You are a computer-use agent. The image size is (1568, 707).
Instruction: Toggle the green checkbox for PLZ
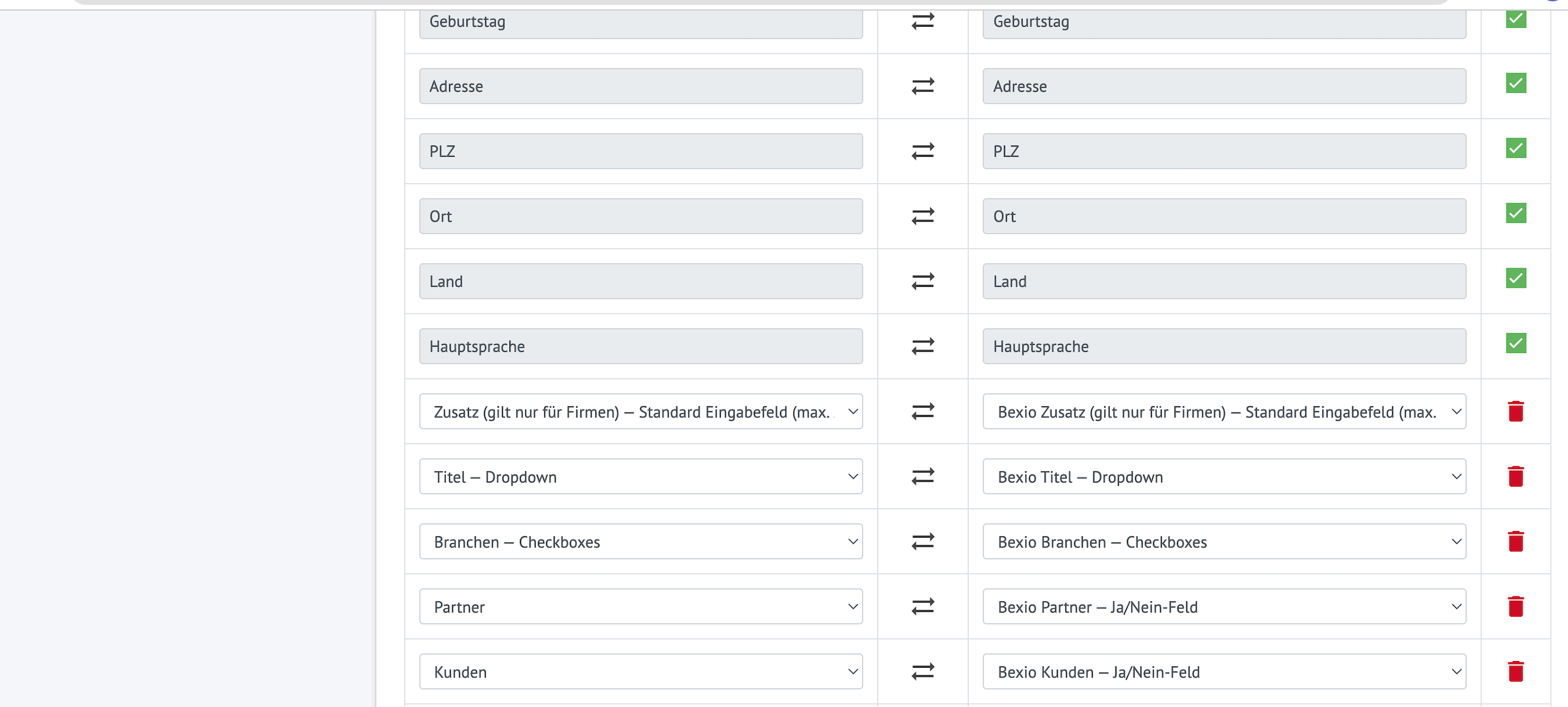coord(1516,148)
